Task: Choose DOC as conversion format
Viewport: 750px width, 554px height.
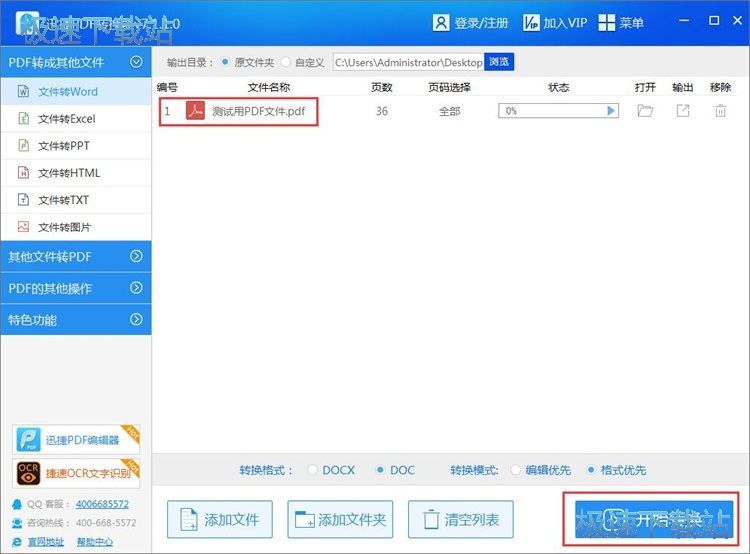Action: point(380,470)
